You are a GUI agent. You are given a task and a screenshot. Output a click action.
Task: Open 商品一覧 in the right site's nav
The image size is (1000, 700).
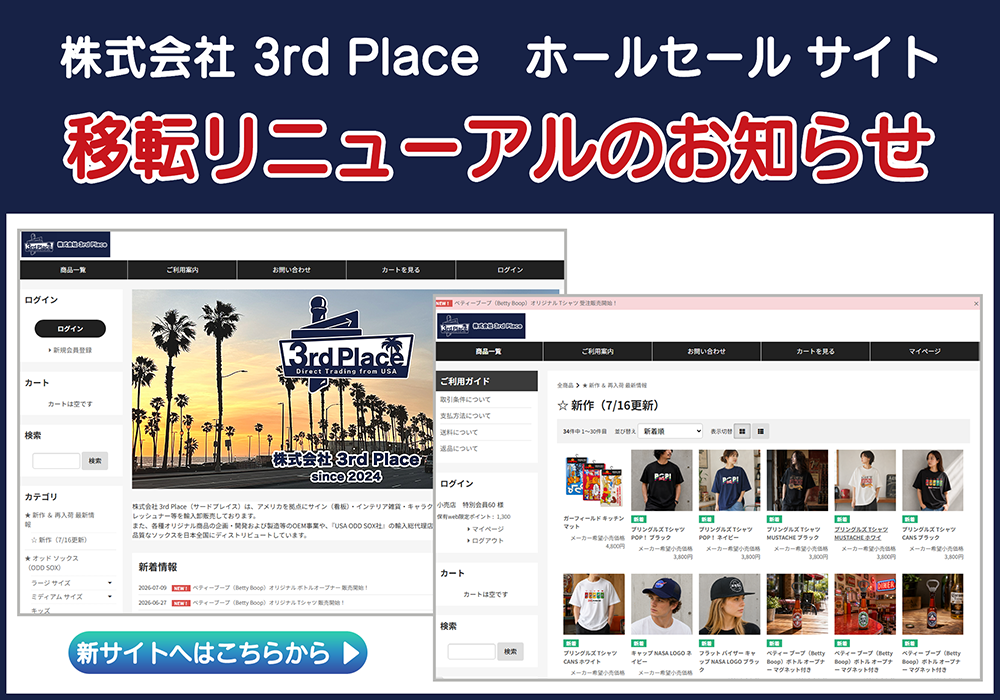489,351
